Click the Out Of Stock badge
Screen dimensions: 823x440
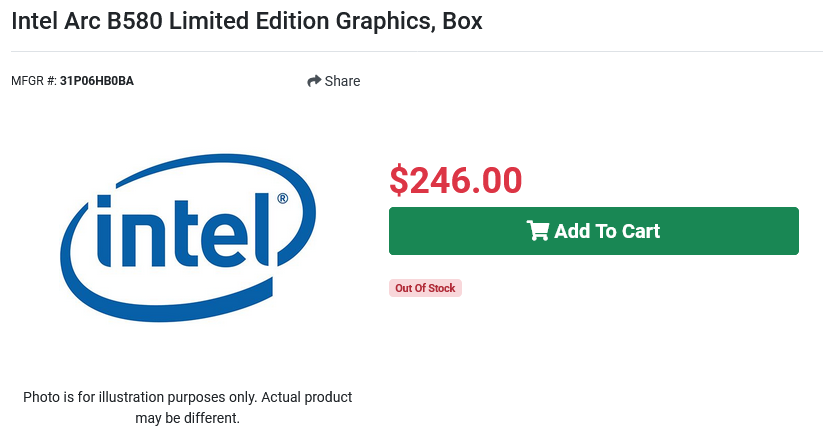425,288
